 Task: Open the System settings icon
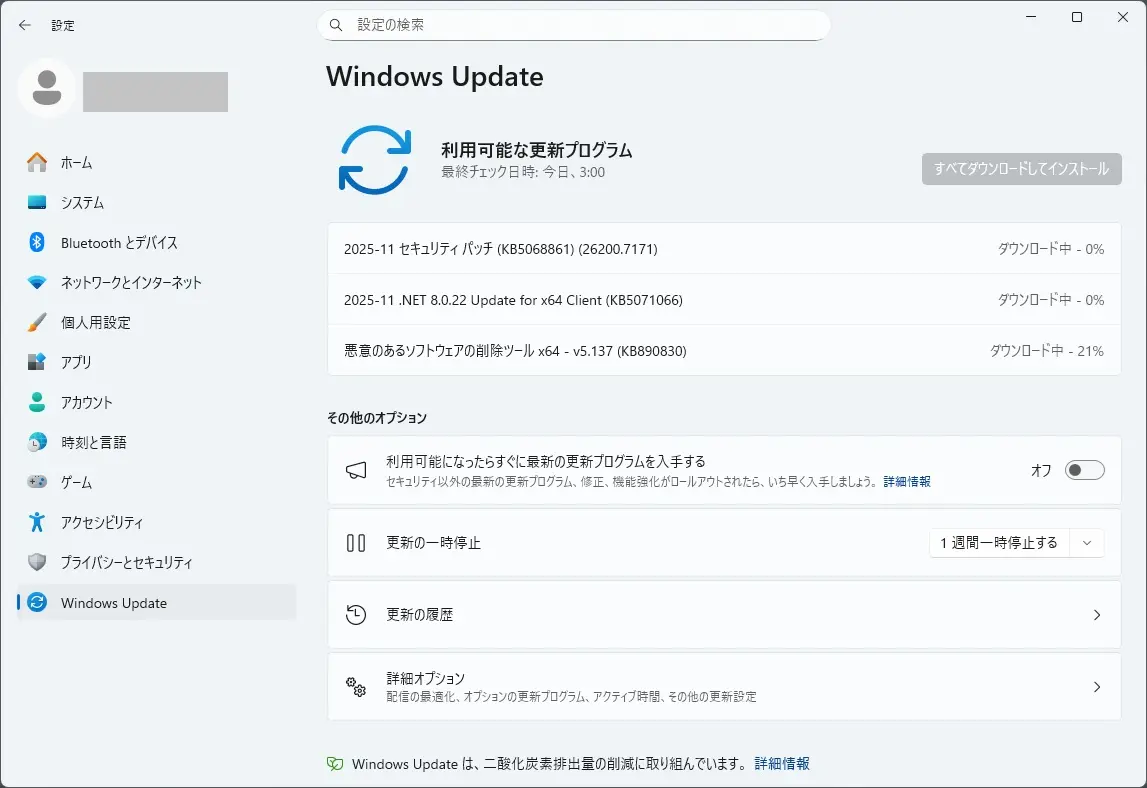[x=37, y=202]
